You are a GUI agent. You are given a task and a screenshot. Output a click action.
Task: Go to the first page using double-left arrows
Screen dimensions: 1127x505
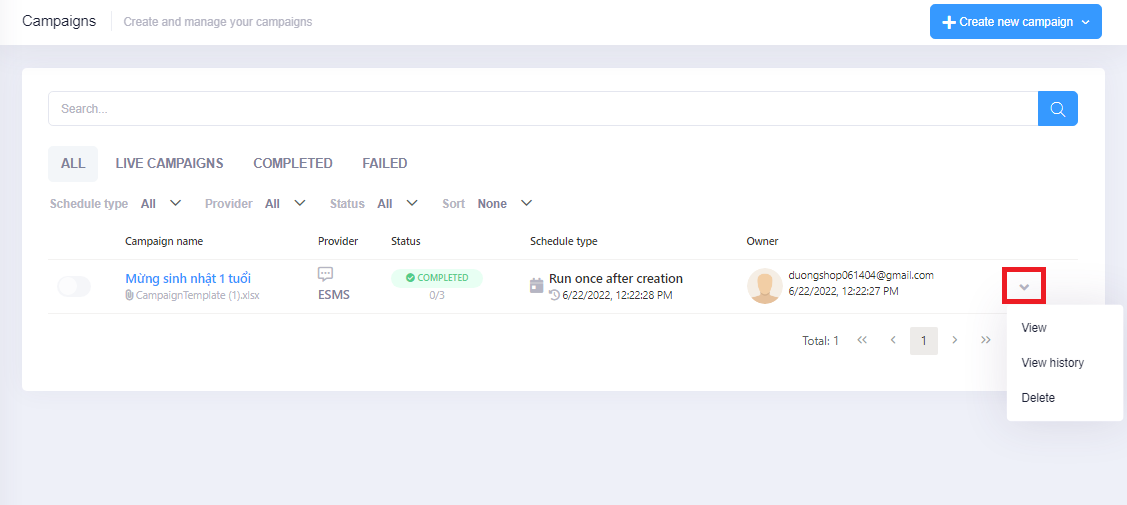pyautogui.click(x=861, y=341)
